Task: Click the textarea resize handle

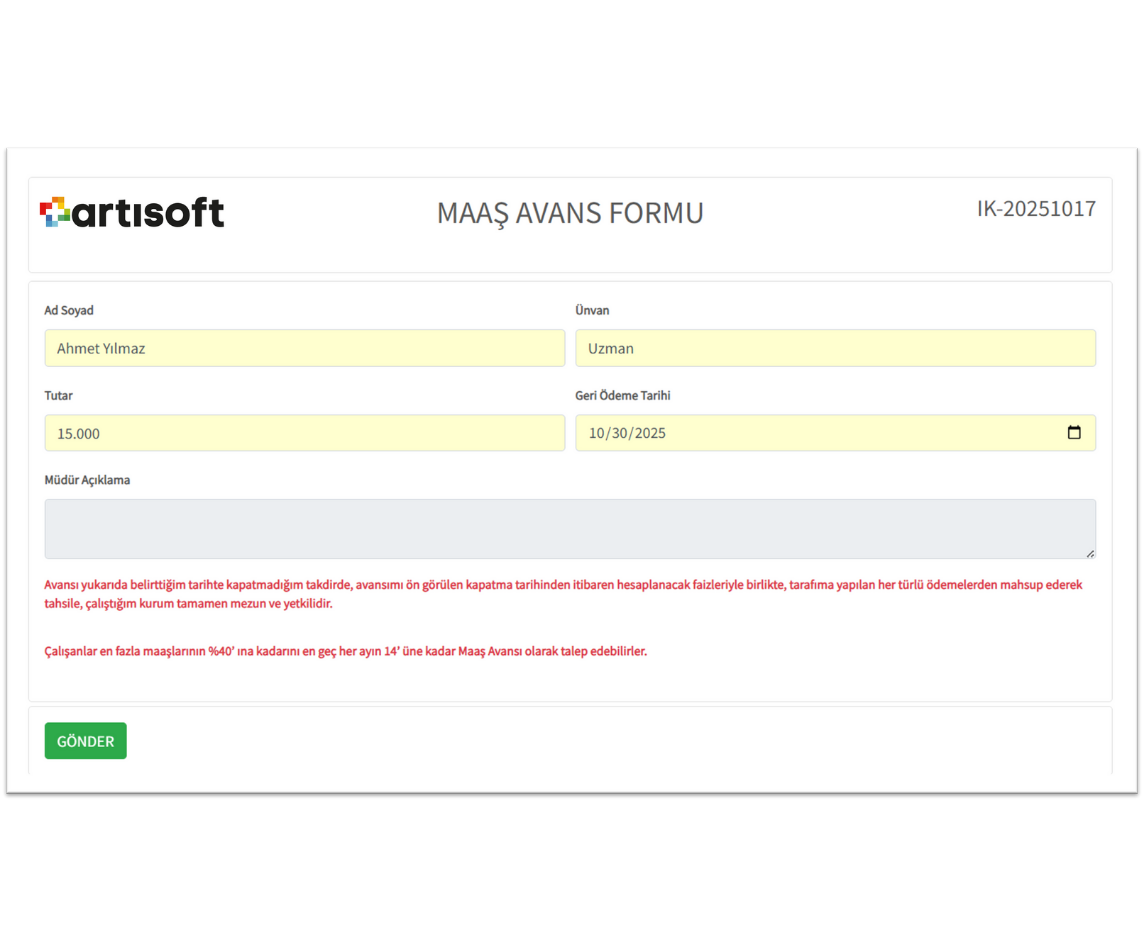Action: point(1089,553)
